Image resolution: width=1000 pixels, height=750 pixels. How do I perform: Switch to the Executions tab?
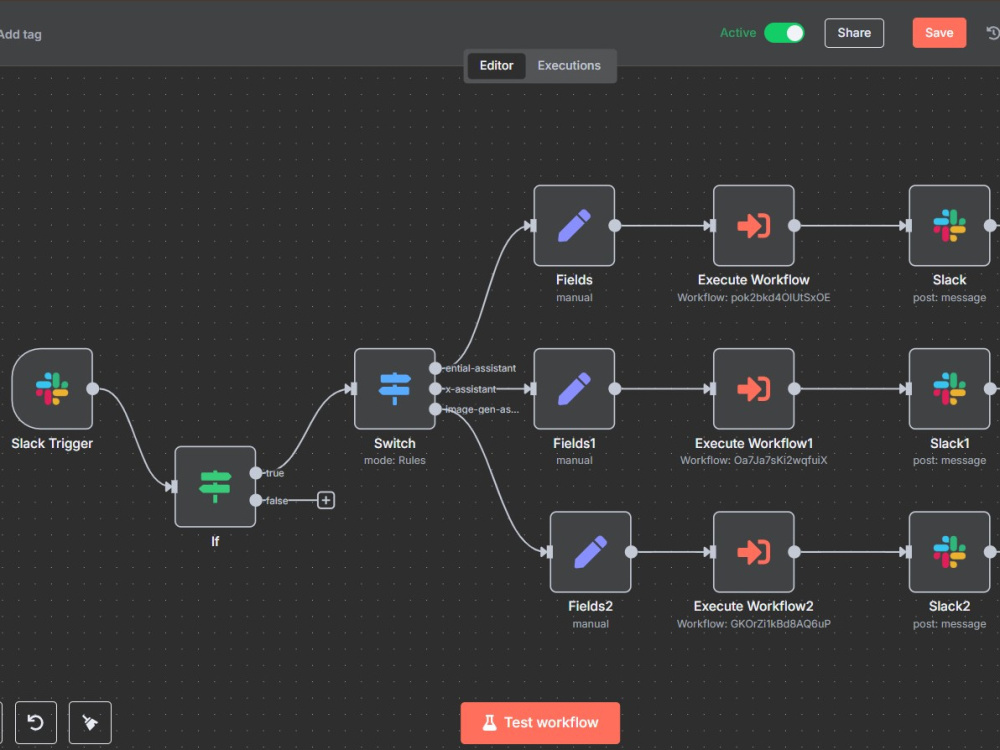click(569, 66)
